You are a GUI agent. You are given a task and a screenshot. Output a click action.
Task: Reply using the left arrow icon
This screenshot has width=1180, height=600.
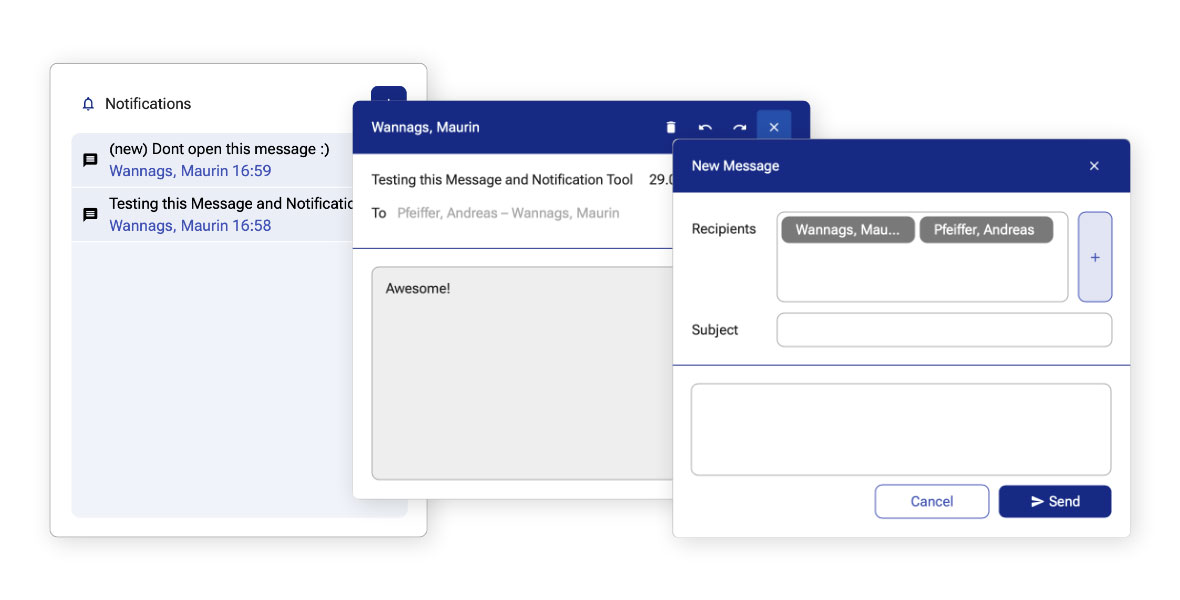(x=705, y=127)
